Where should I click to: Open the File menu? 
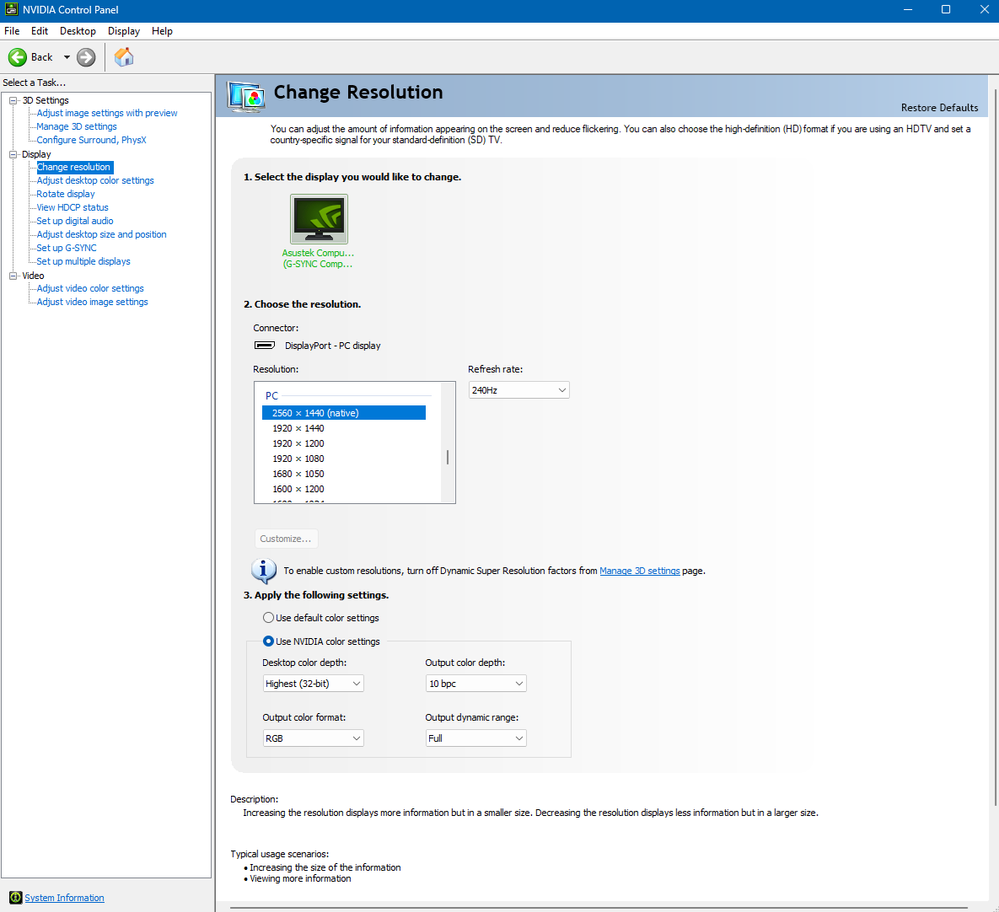coord(12,31)
